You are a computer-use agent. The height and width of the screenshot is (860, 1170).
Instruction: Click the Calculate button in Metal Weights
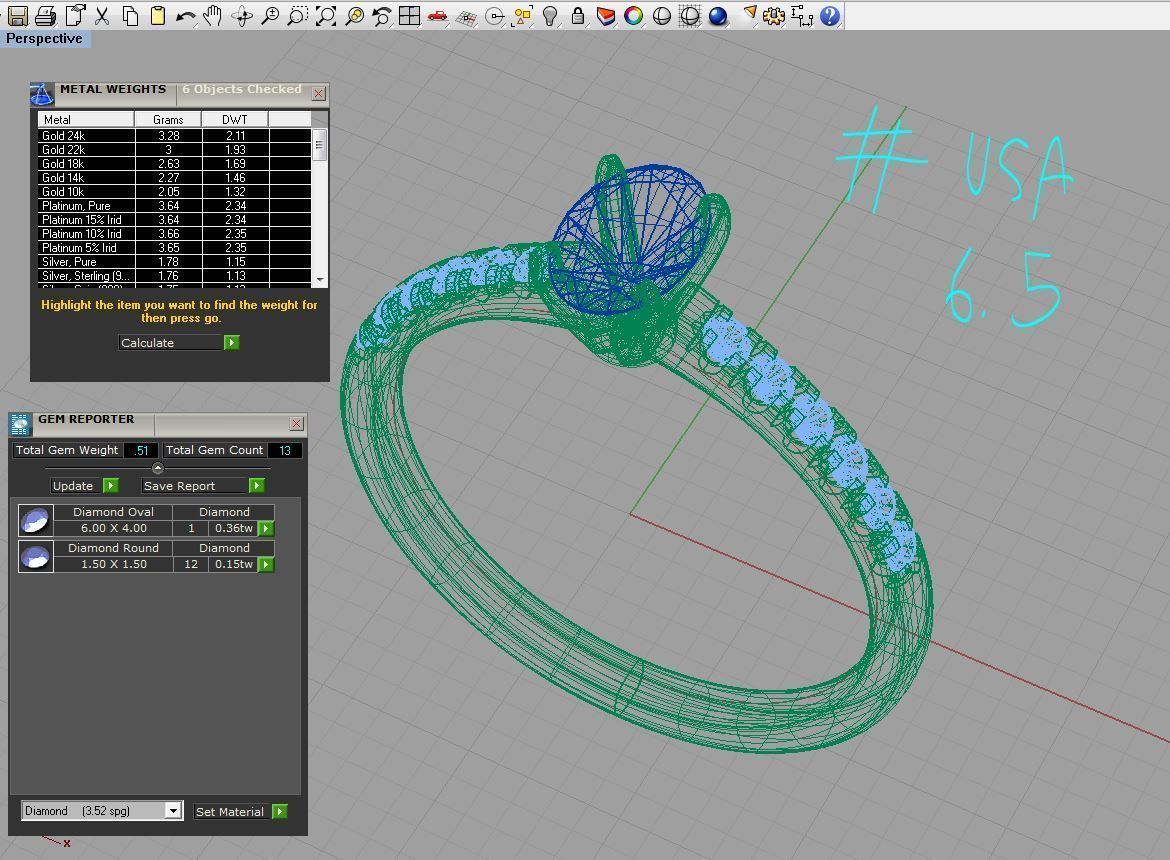[x=171, y=342]
